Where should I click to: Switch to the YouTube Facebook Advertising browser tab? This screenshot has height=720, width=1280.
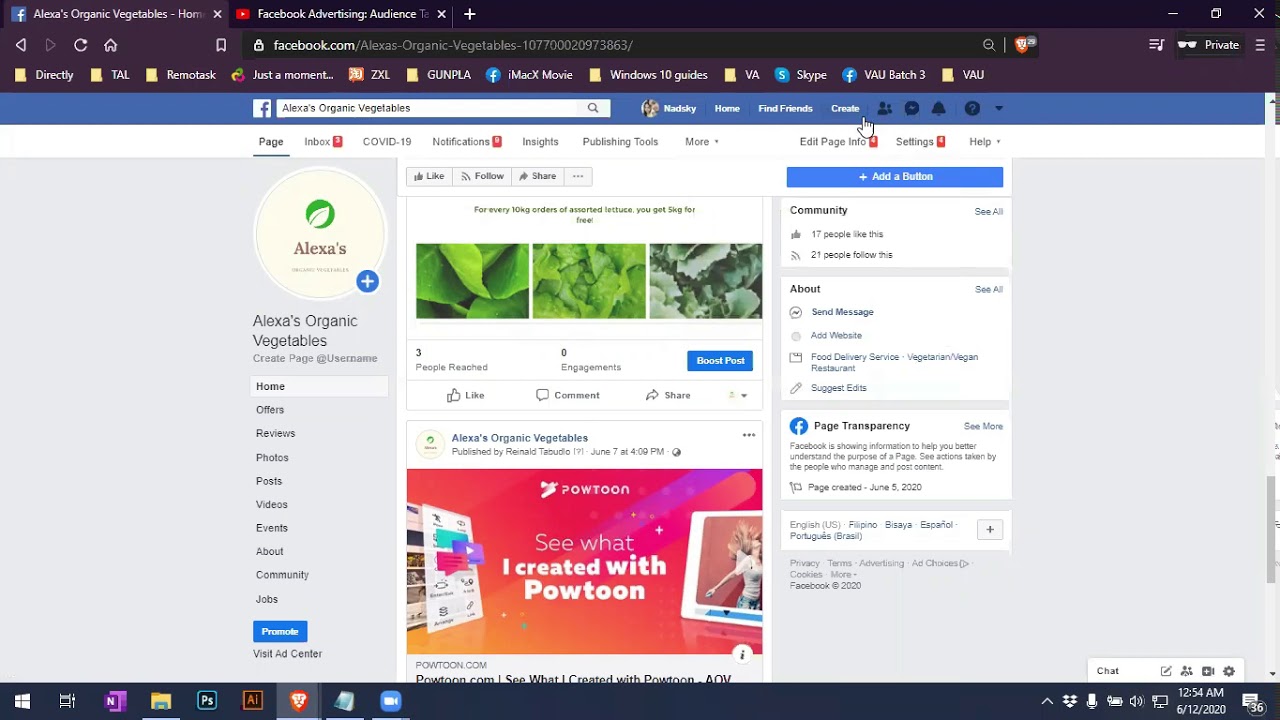(x=340, y=14)
